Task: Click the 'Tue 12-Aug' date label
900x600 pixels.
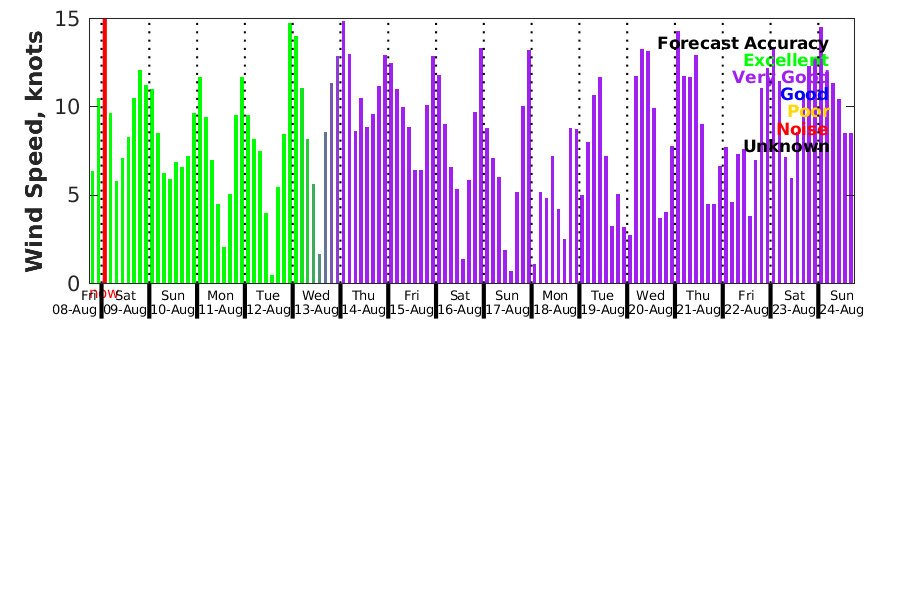Action: pyautogui.click(x=268, y=303)
